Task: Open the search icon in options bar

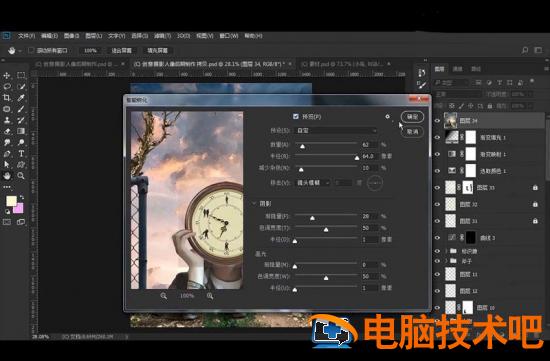Action: 525,51
